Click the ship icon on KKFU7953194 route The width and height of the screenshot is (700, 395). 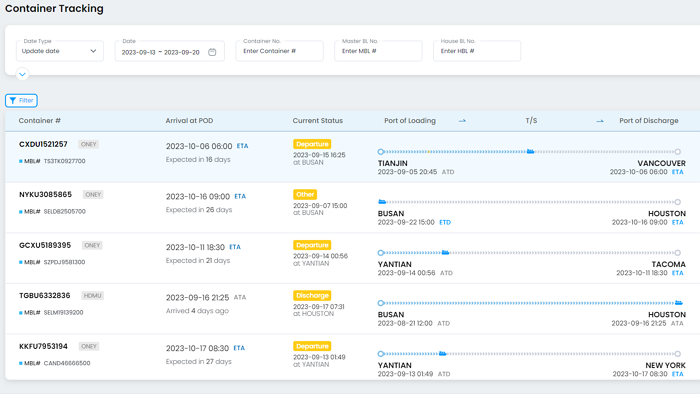coord(442,353)
